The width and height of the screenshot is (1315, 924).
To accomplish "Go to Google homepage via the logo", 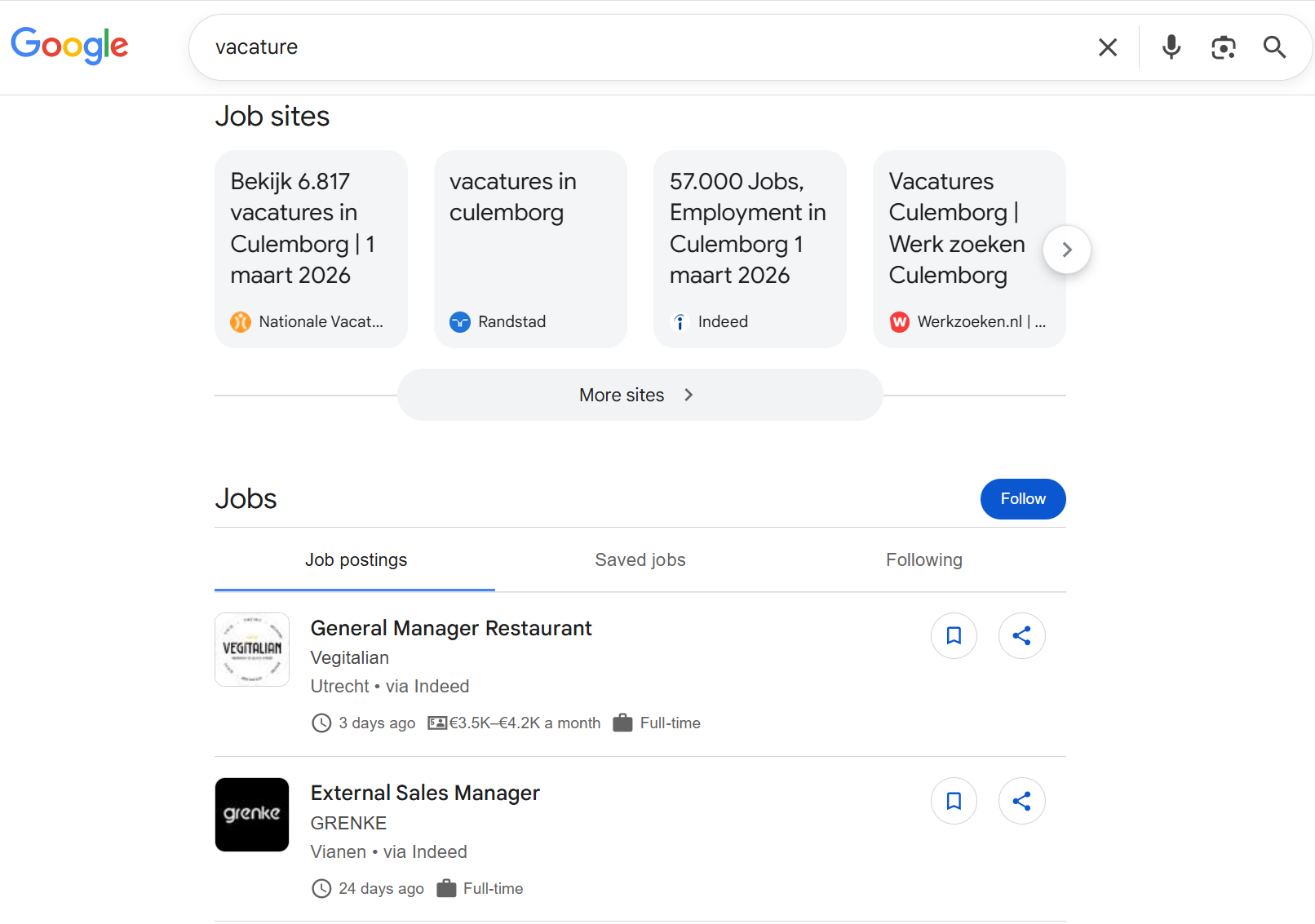I will coord(69,45).
